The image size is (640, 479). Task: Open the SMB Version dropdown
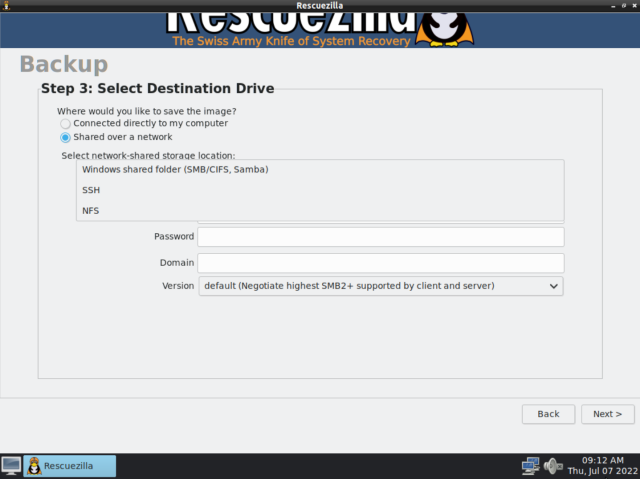coord(381,286)
